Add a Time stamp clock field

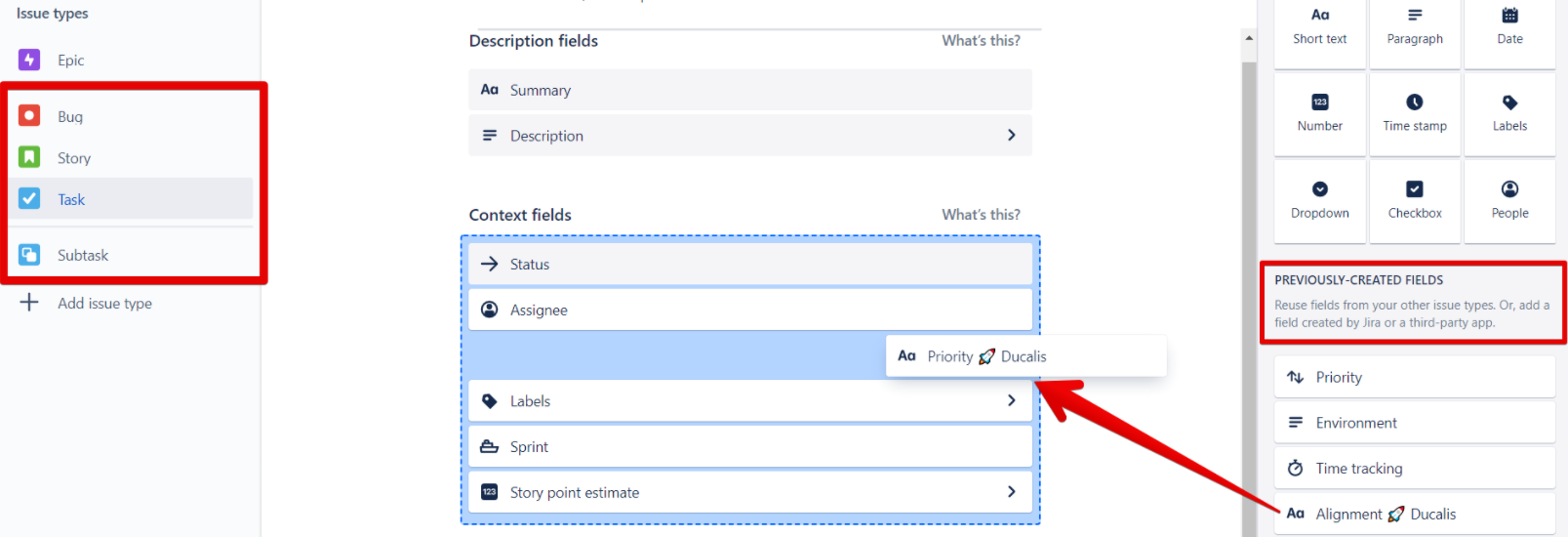point(1414,112)
